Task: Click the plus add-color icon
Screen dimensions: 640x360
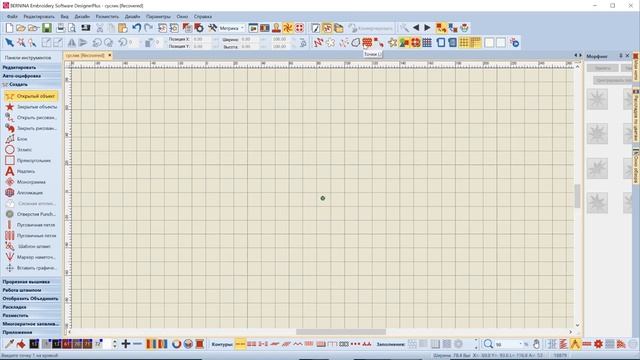Action: pyautogui.click(x=126, y=344)
